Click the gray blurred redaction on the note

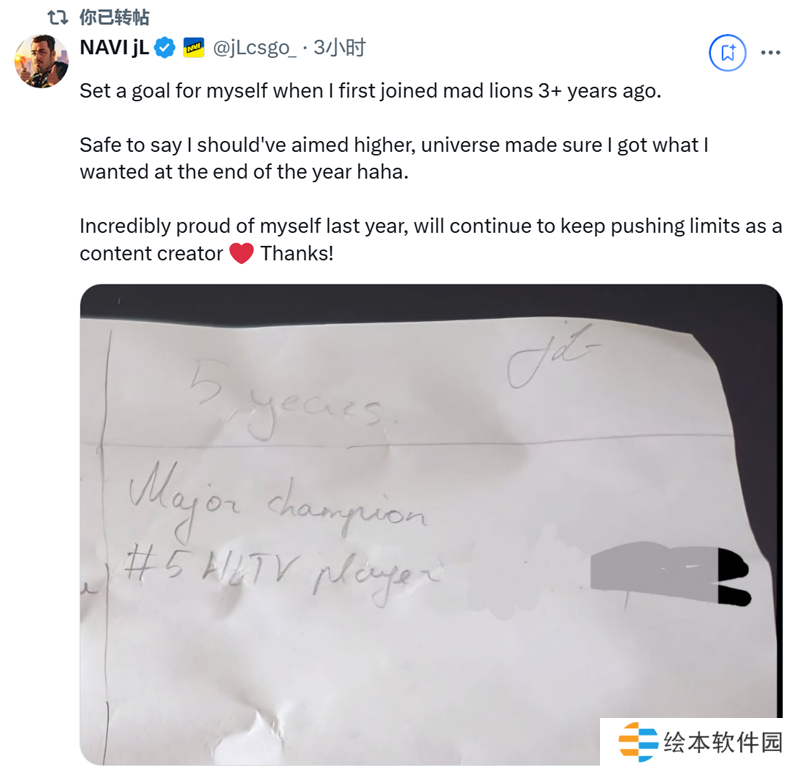[655, 575]
